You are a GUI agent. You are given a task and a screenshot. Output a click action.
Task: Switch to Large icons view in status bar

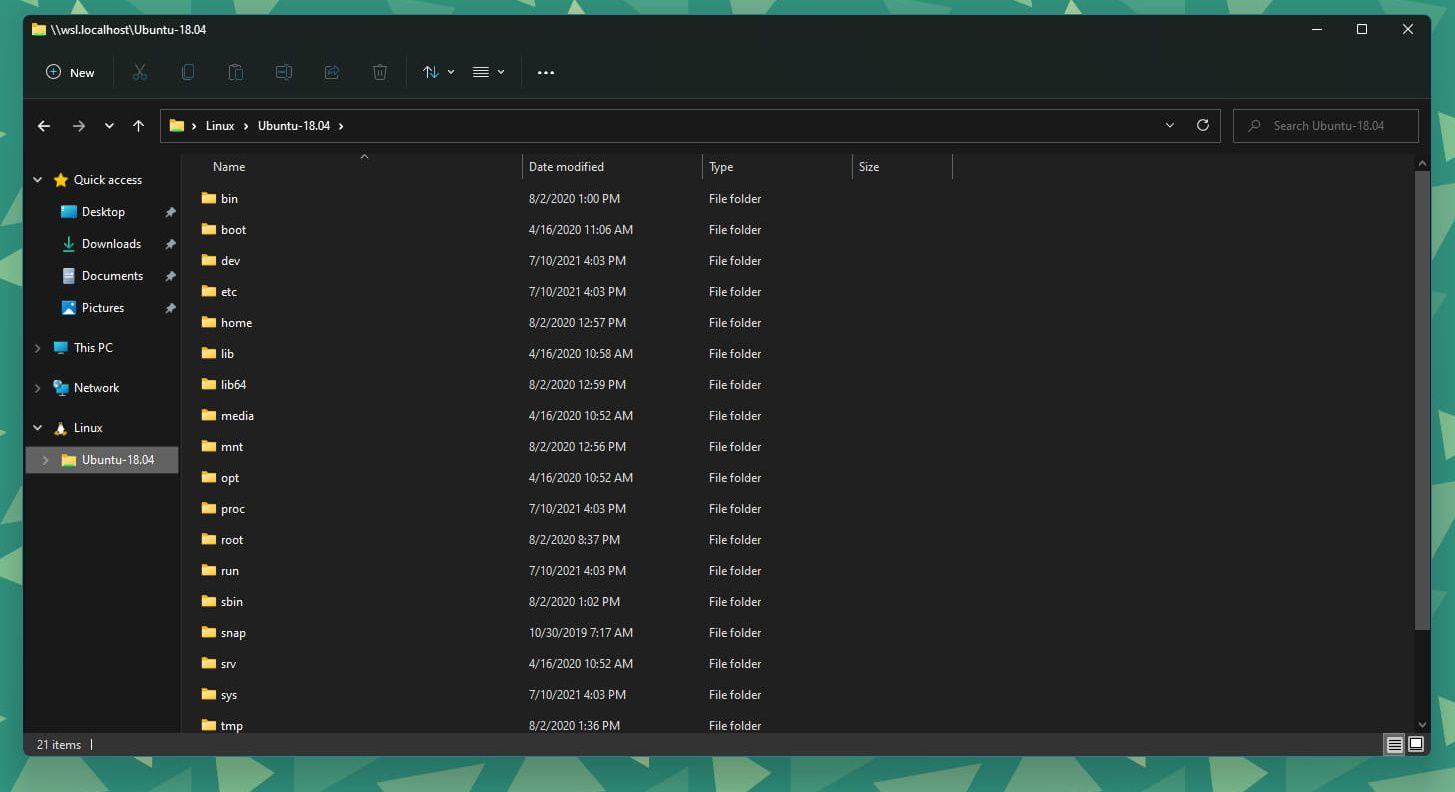tap(1416, 744)
